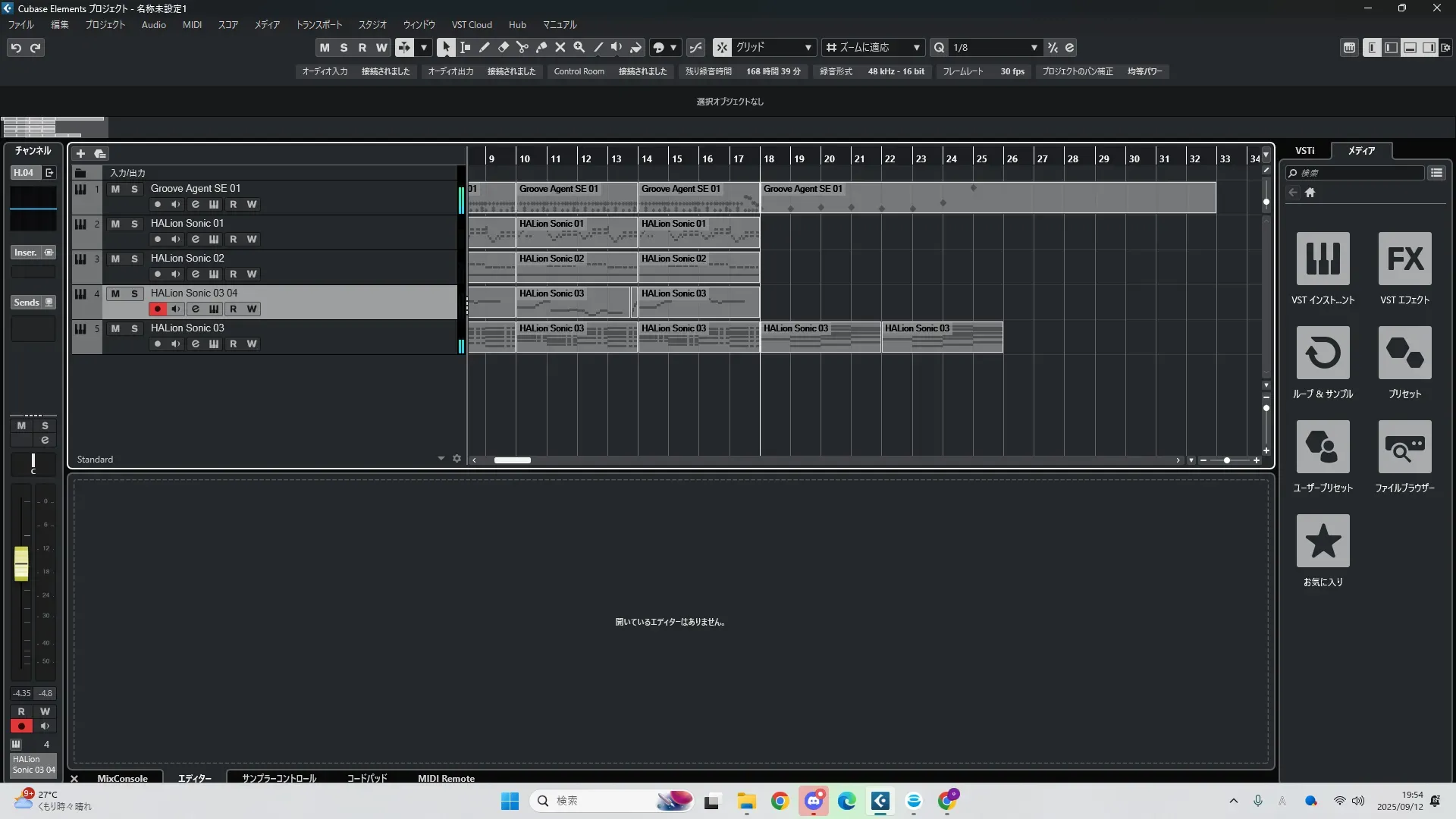Select the Zoom magnifier tool
1456x819 pixels.
point(579,47)
